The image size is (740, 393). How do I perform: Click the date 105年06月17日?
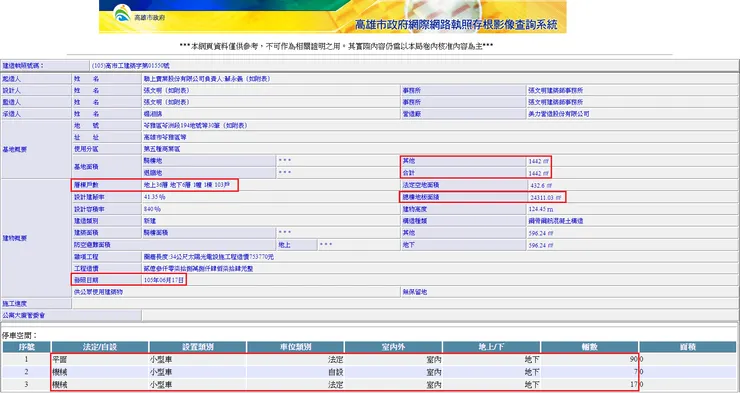click(163, 280)
